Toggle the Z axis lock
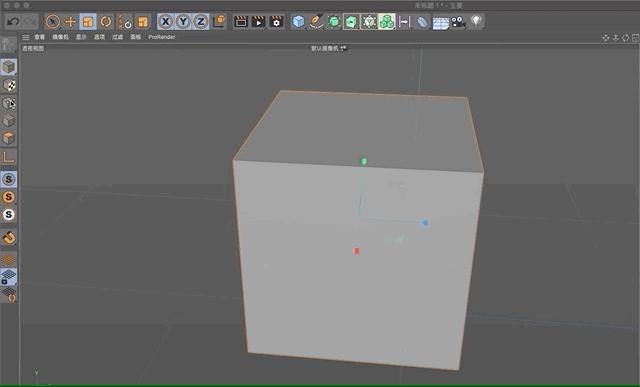The image size is (640, 387). click(x=201, y=22)
